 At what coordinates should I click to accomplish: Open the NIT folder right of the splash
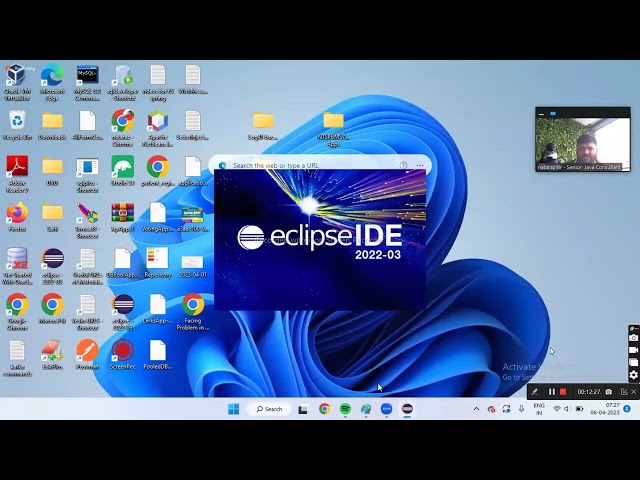click(x=334, y=129)
